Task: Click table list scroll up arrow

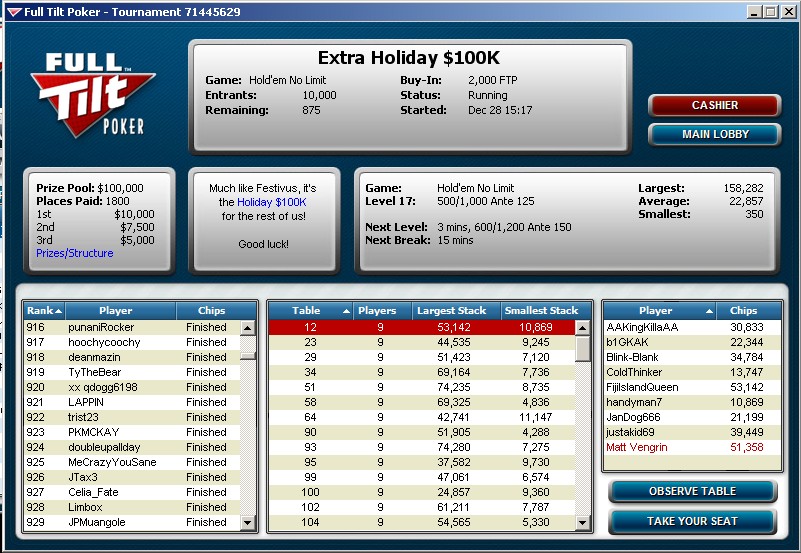Action: pyautogui.click(x=583, y=328)
